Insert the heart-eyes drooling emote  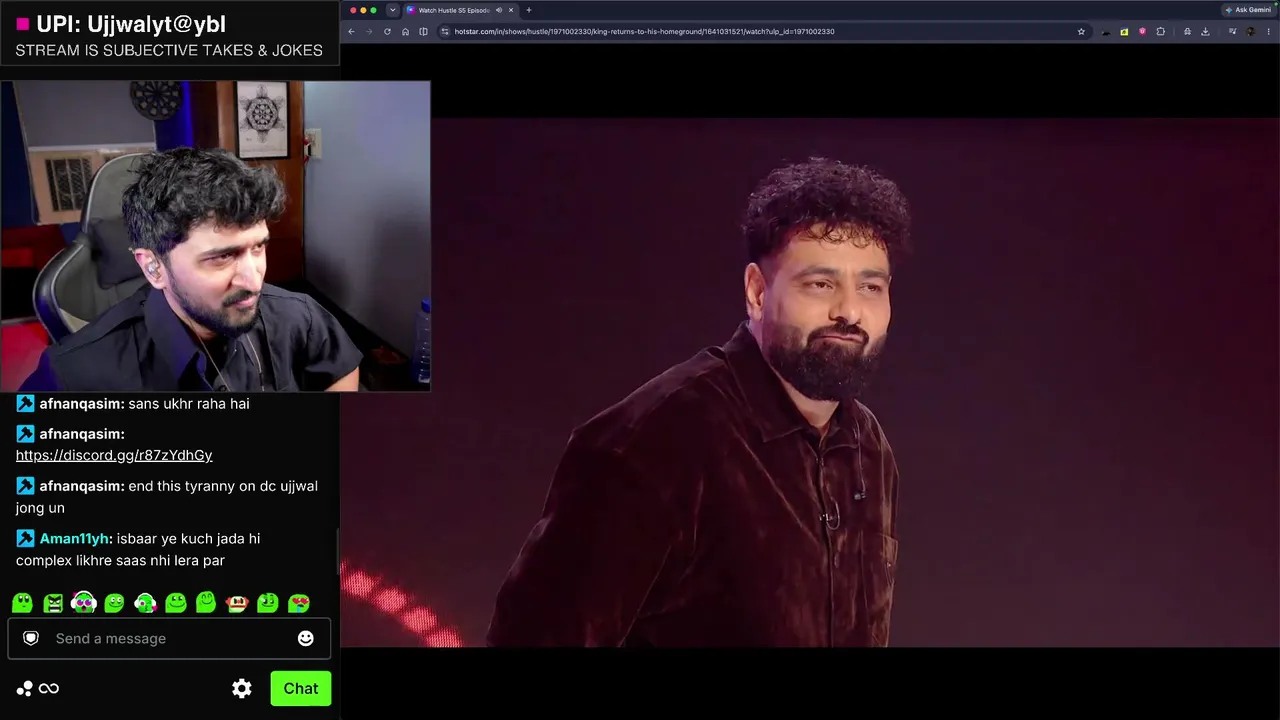[299, 603]
